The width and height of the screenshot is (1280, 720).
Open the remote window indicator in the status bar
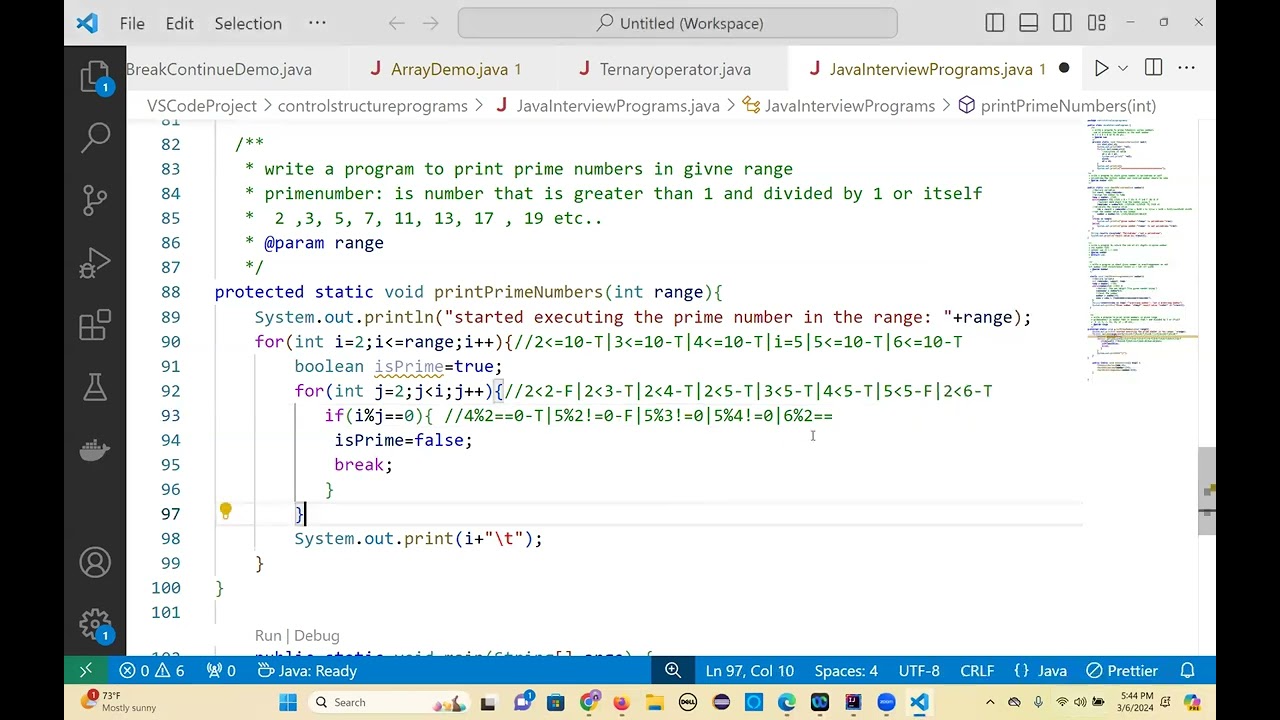(x=85, y=671)
